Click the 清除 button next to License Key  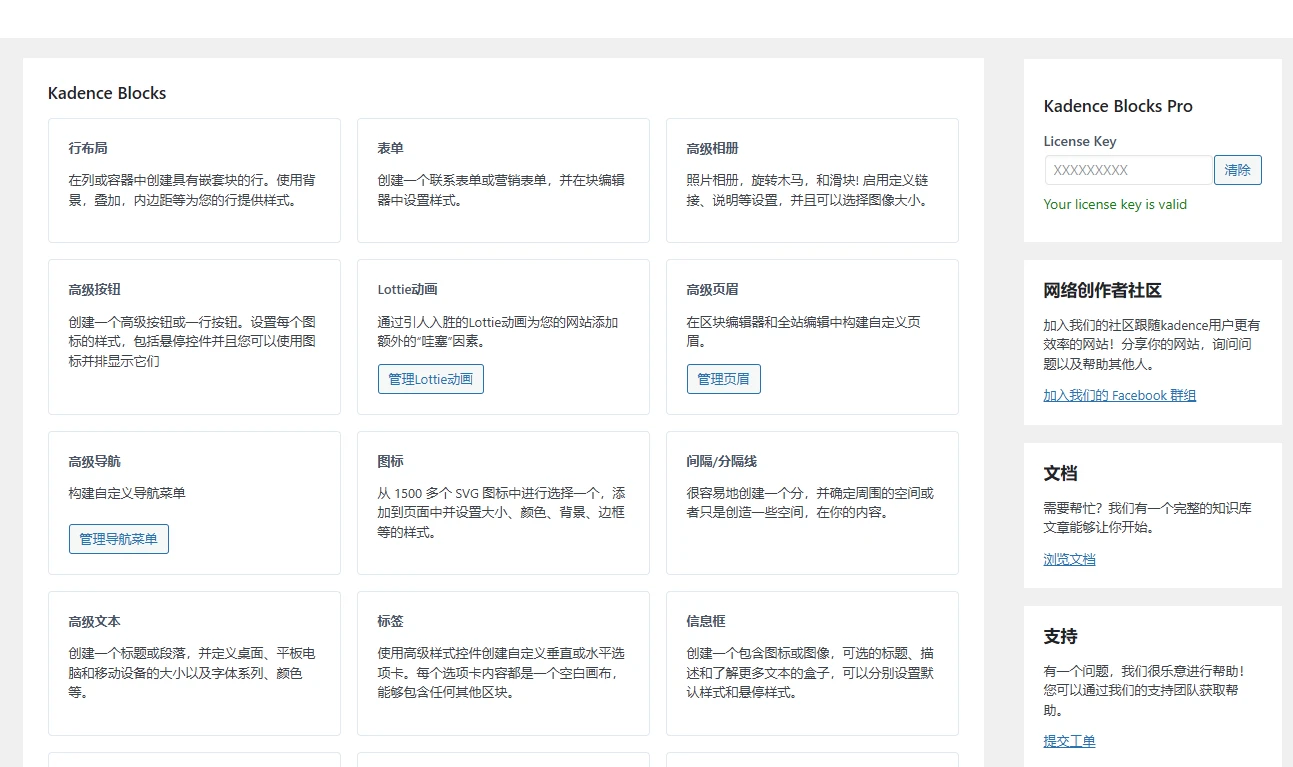pyautogui.click(x=1237, y=170)
